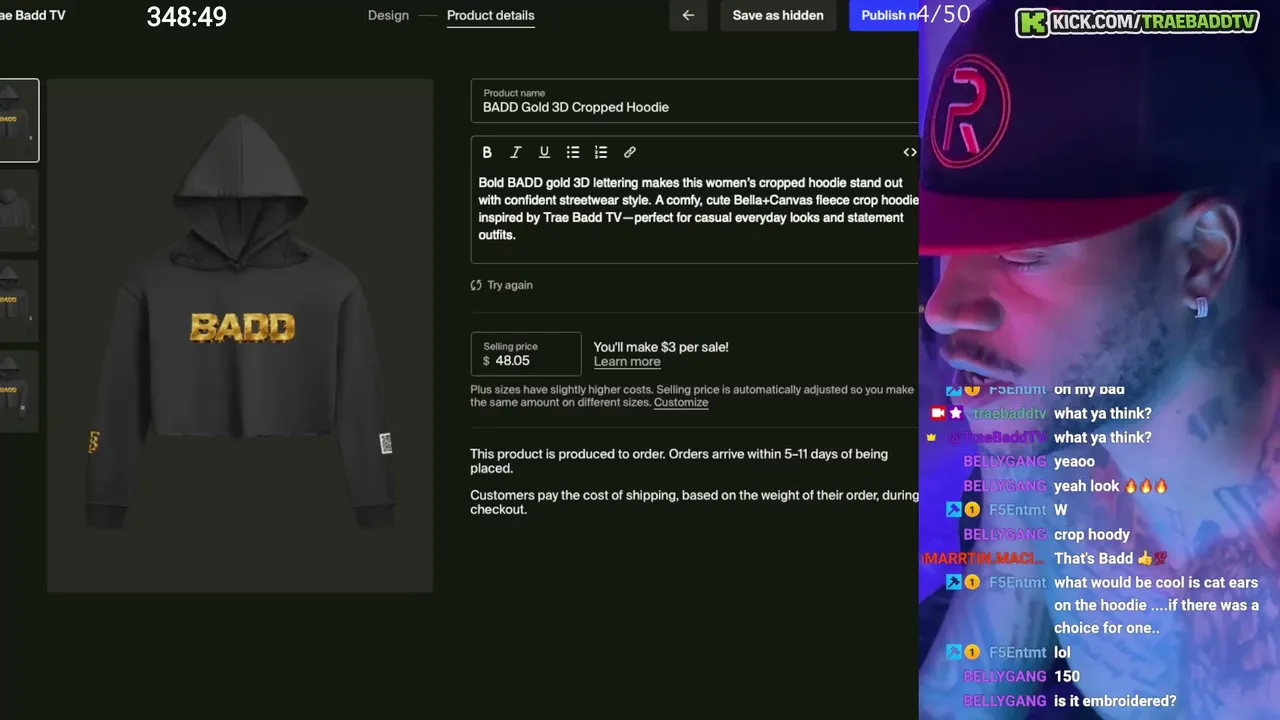Click into the product description text

[698, 209]
